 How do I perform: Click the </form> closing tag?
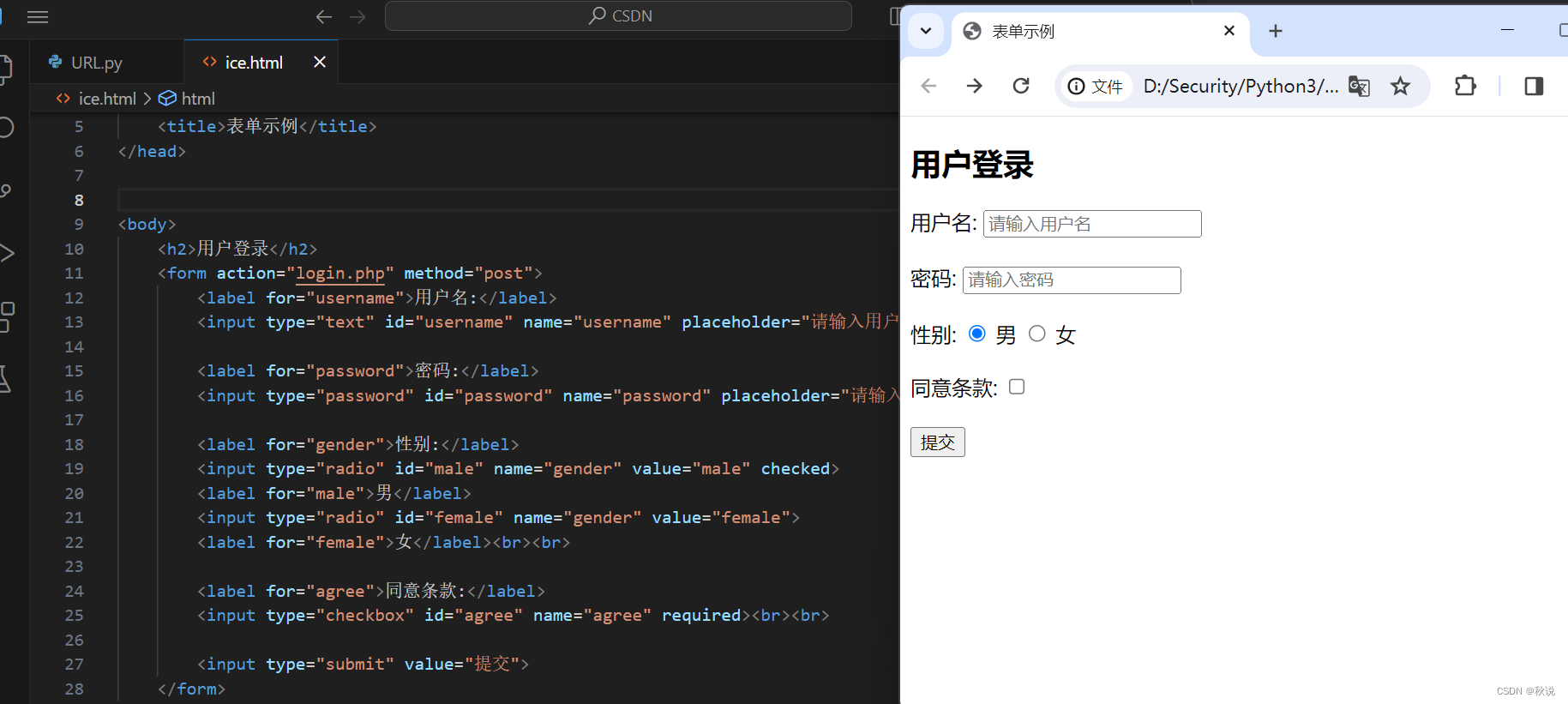point(191,689)
